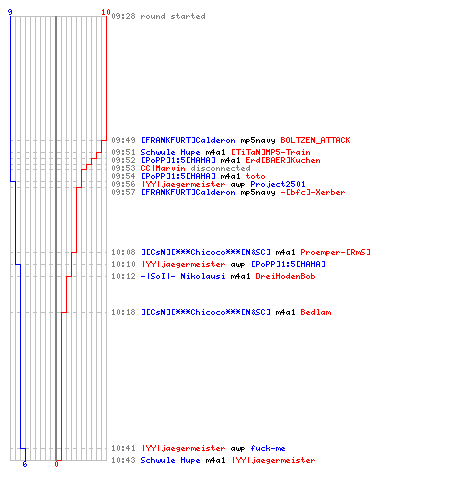This screenshot has width=450, height=500.
Task: Click Schwule Hupe in the 09:51 entry
Action: click(170, 152)
